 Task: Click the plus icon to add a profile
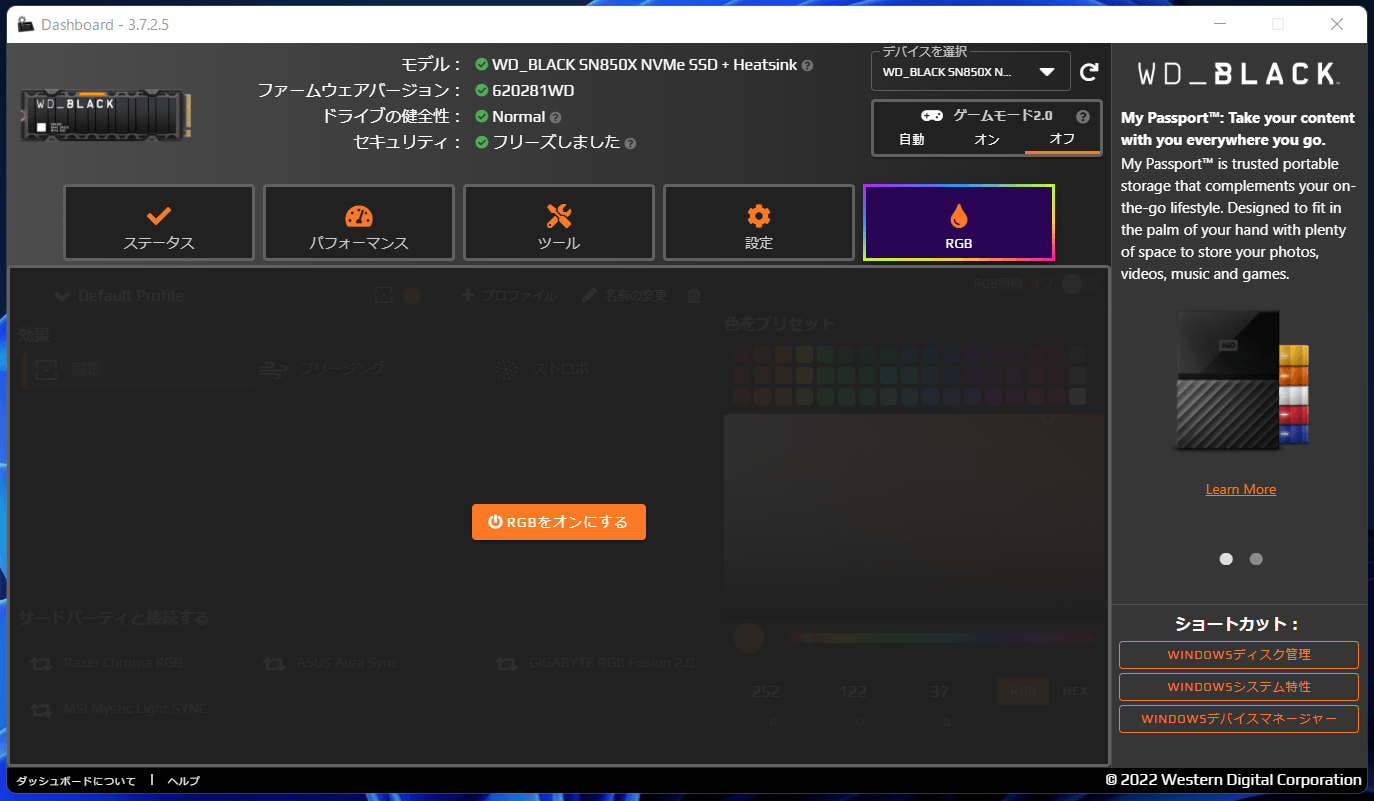tap(468, 296)
